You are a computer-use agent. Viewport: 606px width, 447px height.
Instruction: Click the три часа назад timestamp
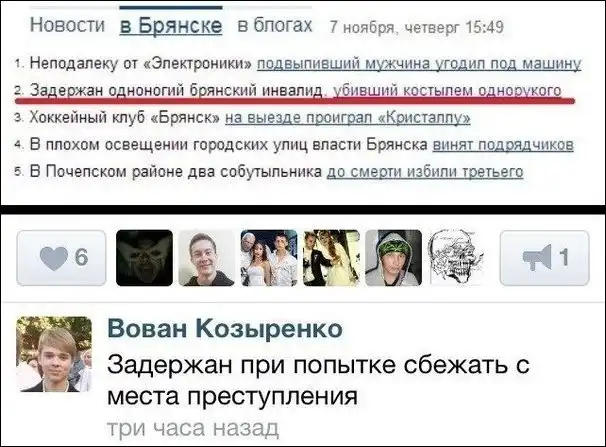pos(193,428)
